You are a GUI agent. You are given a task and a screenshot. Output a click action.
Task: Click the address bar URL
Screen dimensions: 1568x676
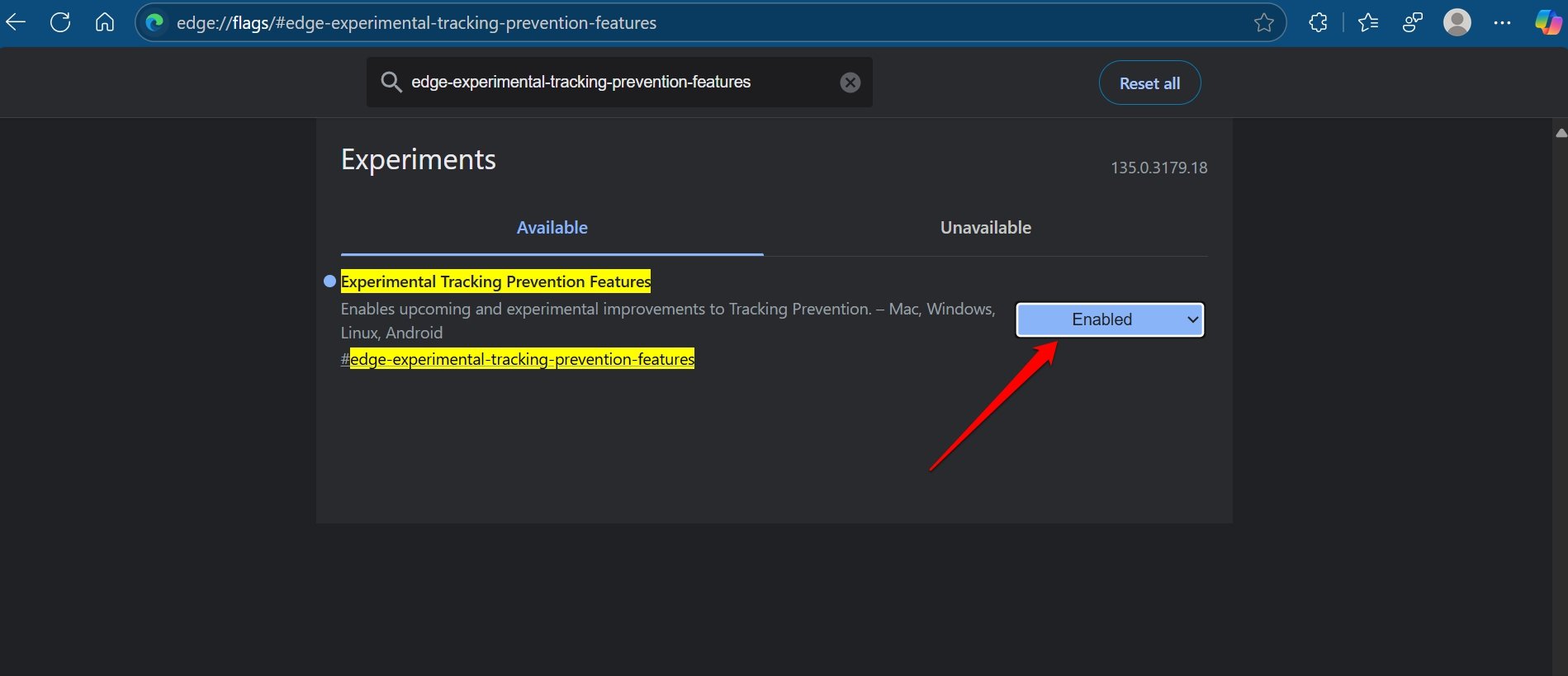(416, 23)
